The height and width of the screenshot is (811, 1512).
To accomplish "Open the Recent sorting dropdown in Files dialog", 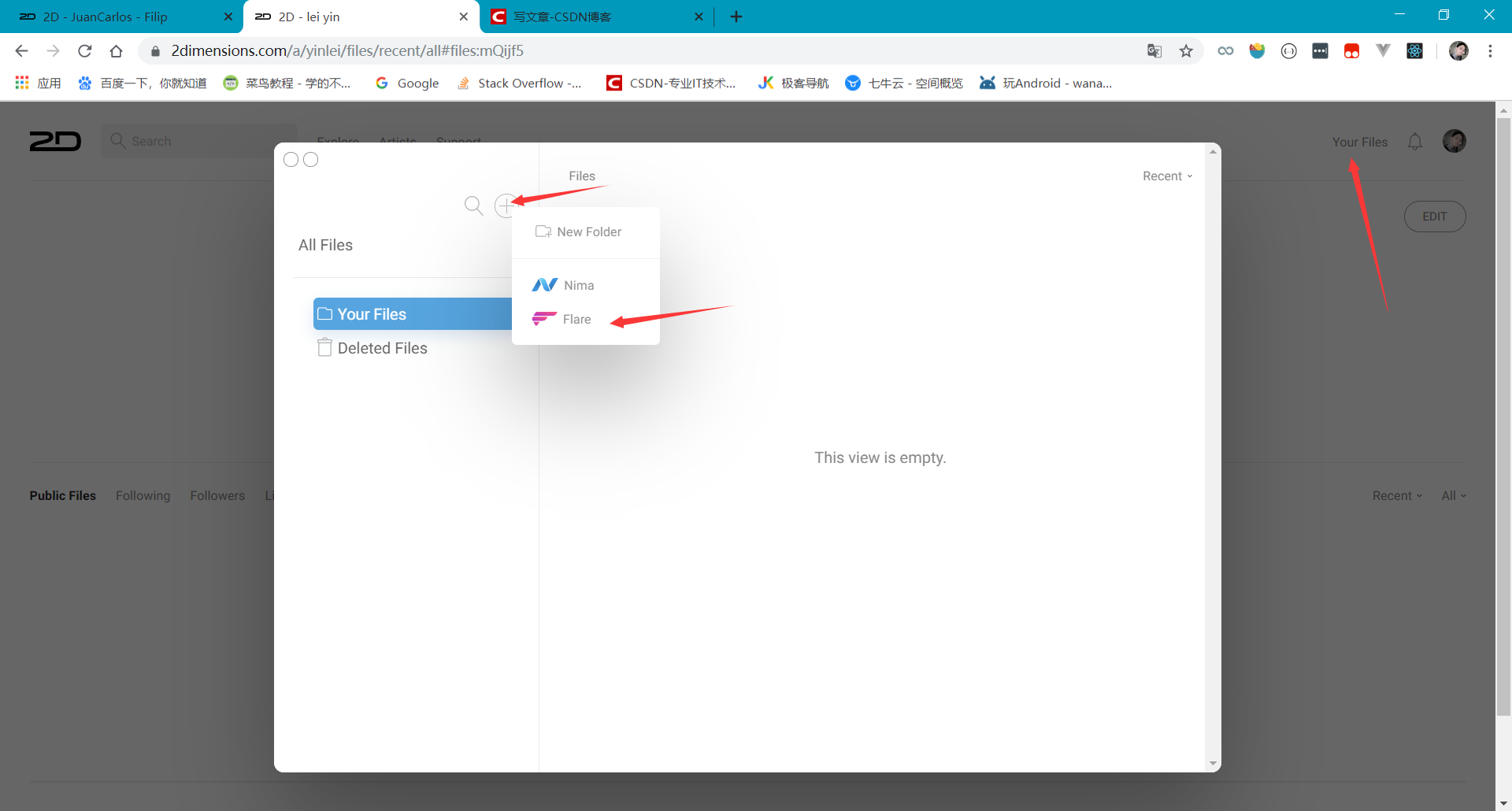I will (x=1166, y=176).
